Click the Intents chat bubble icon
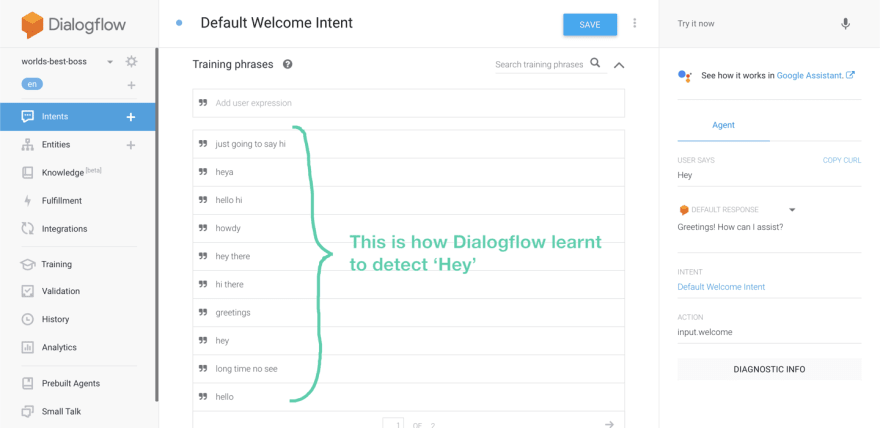This screenshot has height=428, width=880. [28, 117]
